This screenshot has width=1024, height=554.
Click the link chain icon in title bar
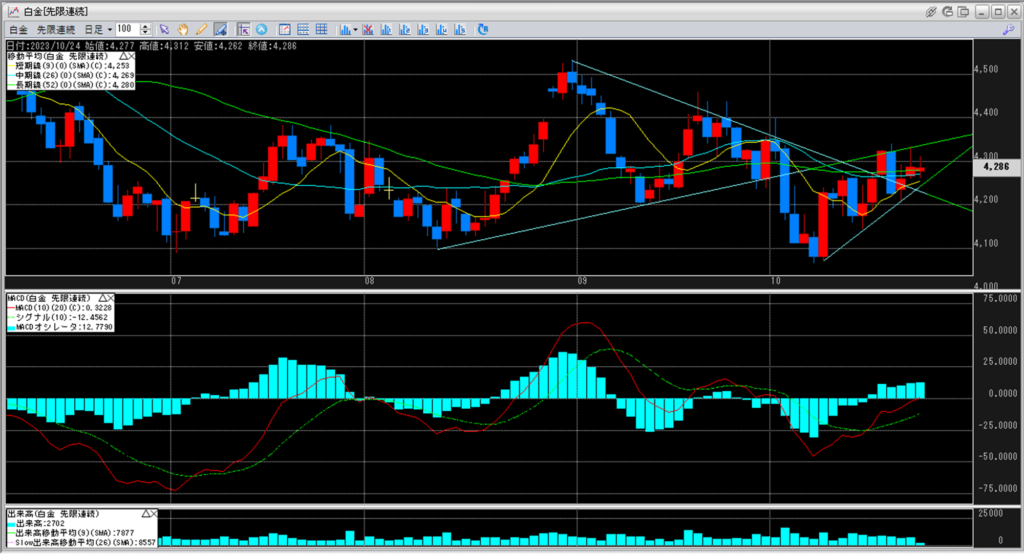(932, 11)
